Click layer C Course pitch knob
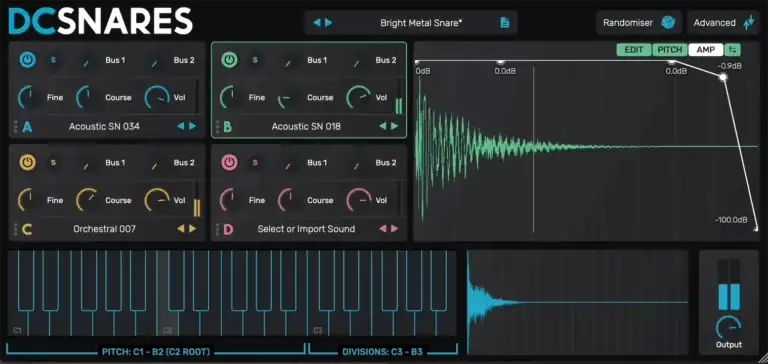 tap(88, 200)
